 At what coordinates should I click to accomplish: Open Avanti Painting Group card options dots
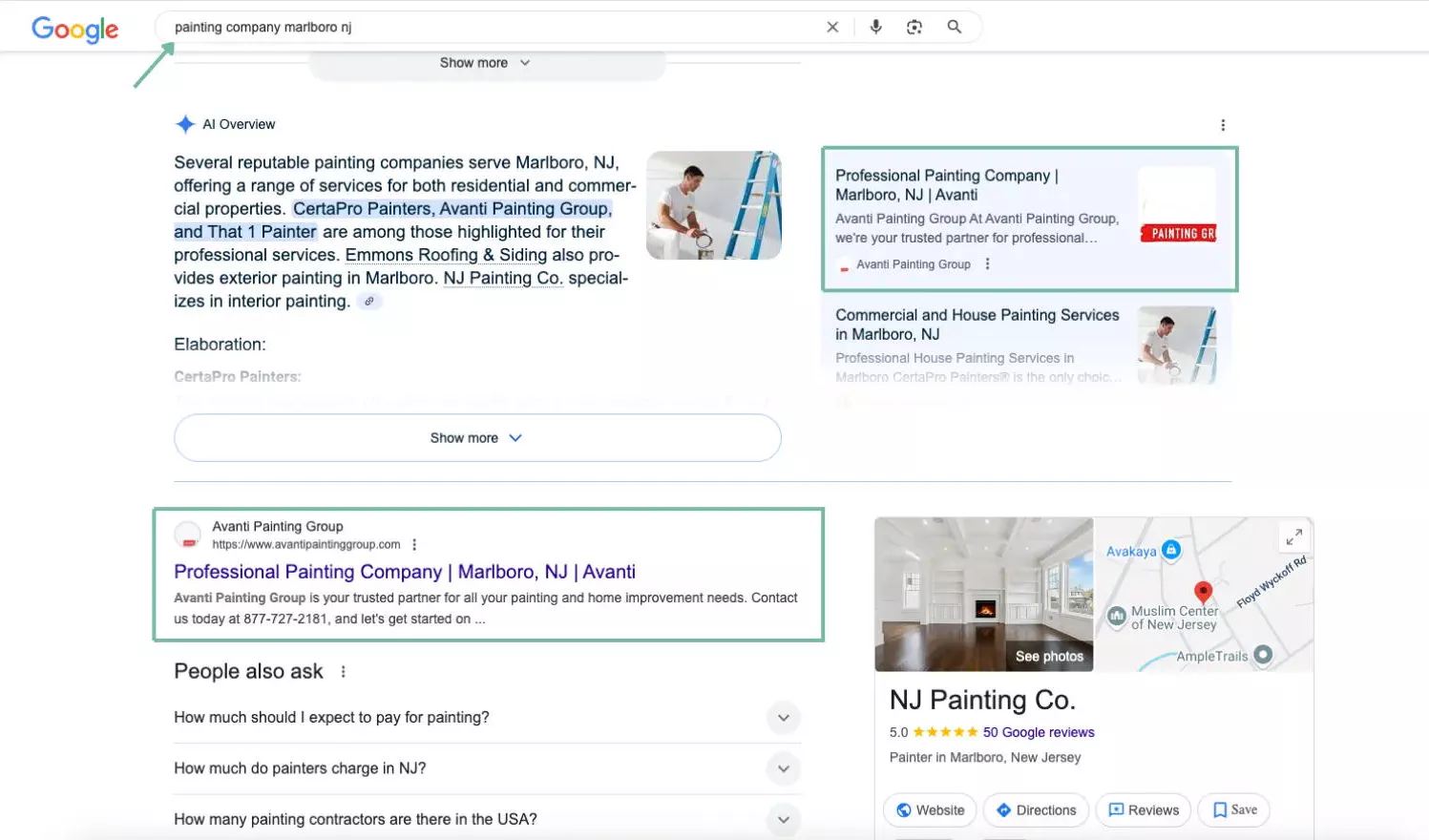988,264
